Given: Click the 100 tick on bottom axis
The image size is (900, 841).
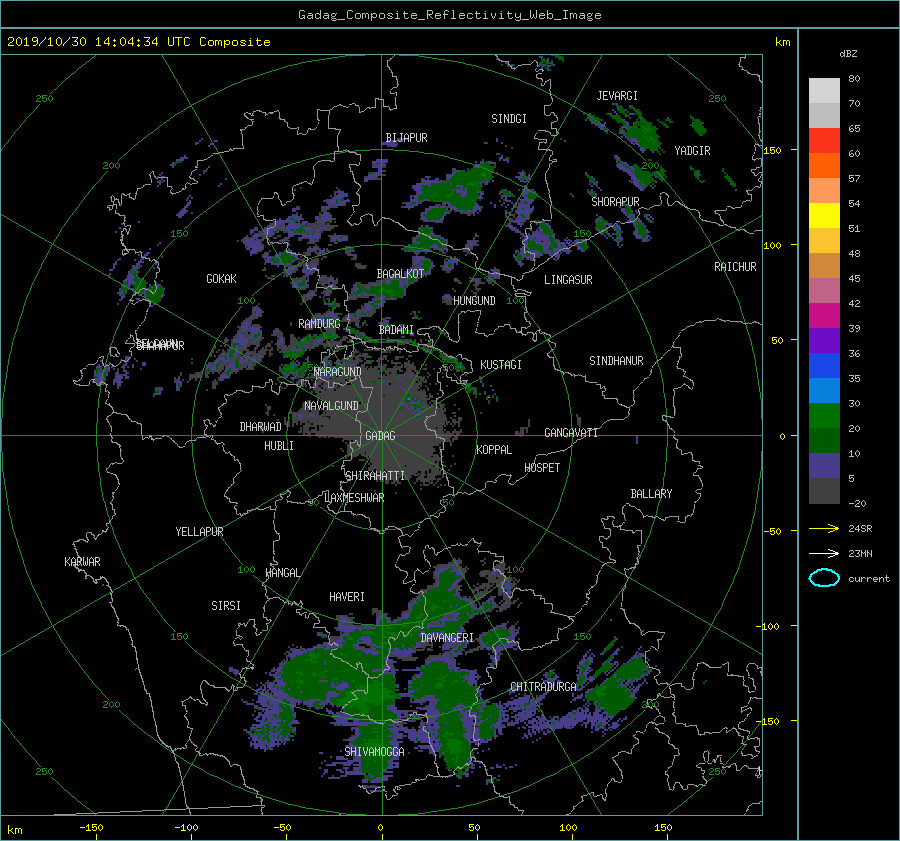Looking at the screenshot, I should click(568, 827).
